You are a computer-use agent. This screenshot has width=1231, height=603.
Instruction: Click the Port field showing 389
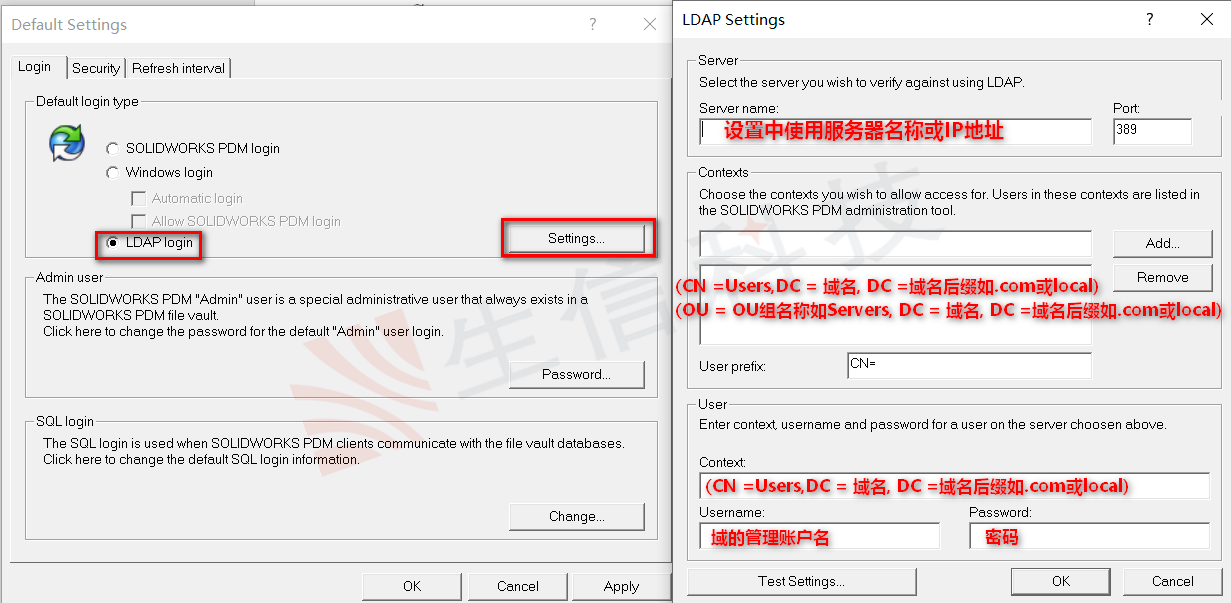1152,131
